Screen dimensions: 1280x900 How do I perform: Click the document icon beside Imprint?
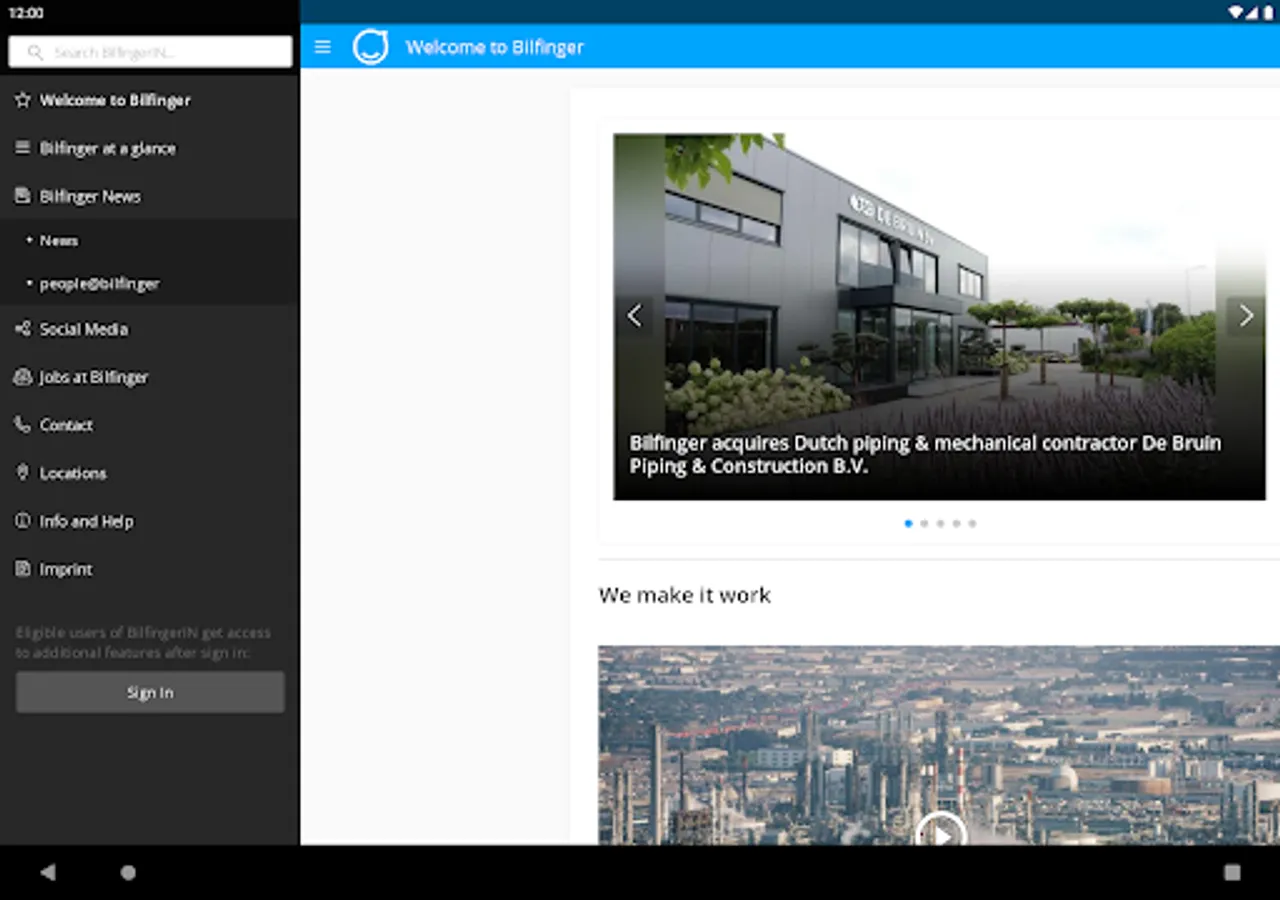[x=22, y=569]
